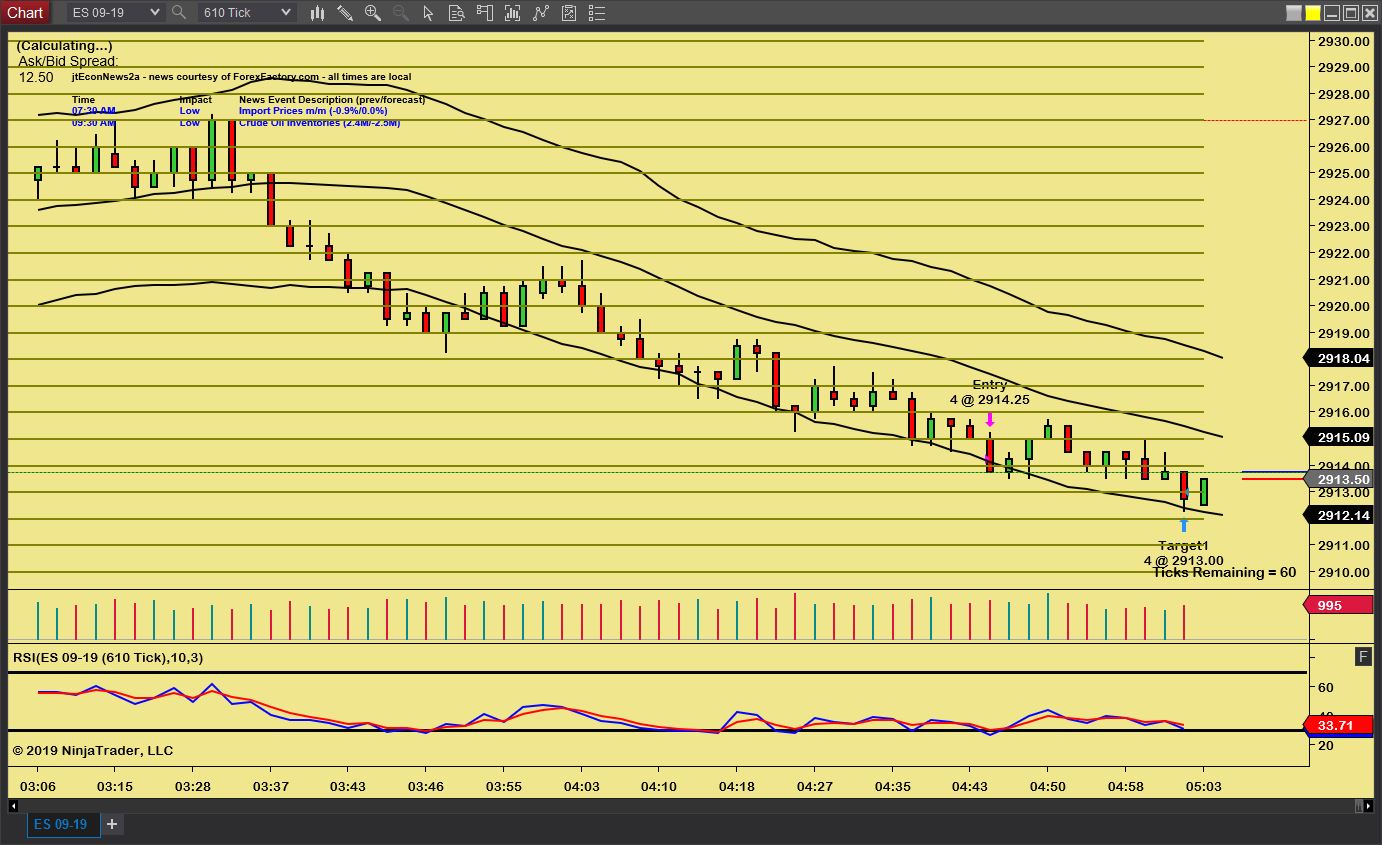Open the bar type chart style icon
The height and width of the screenshot is (845, 1382).
[x=318, y=13]
